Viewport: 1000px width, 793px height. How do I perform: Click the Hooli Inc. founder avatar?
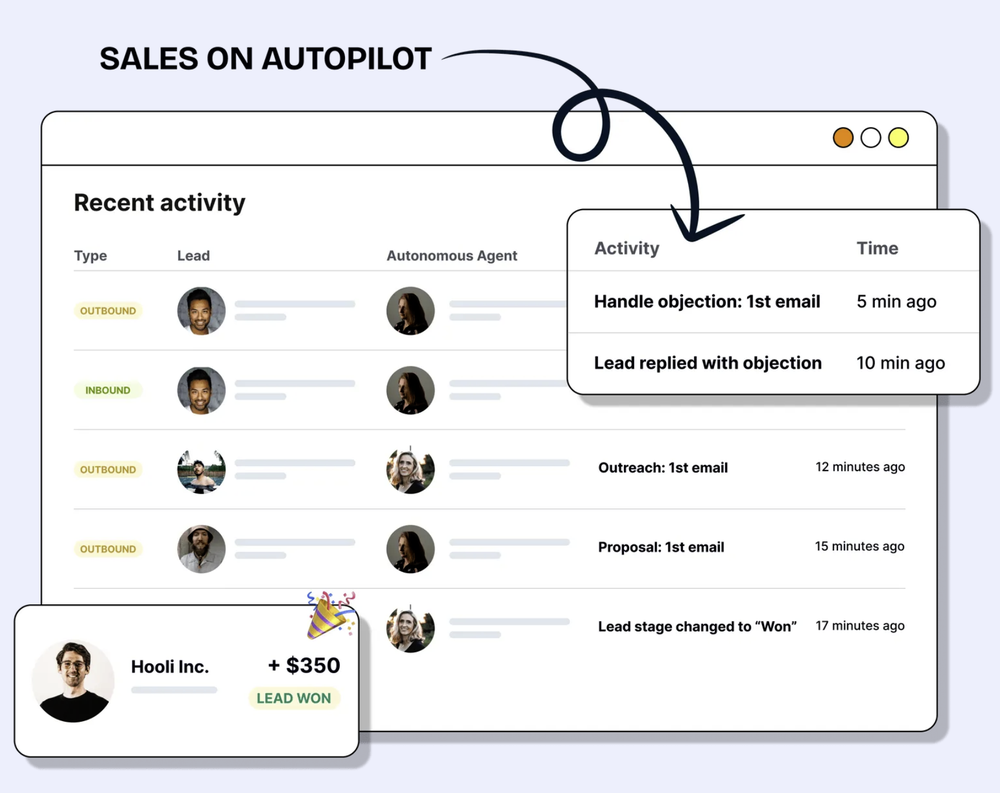(x=73, y=681)
